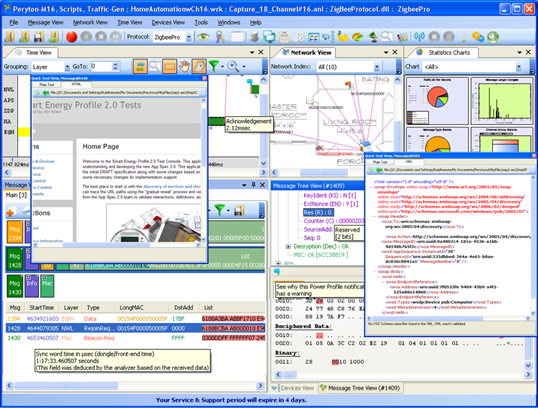Toggle the arrows sync button in Time View toolbar

140,66
